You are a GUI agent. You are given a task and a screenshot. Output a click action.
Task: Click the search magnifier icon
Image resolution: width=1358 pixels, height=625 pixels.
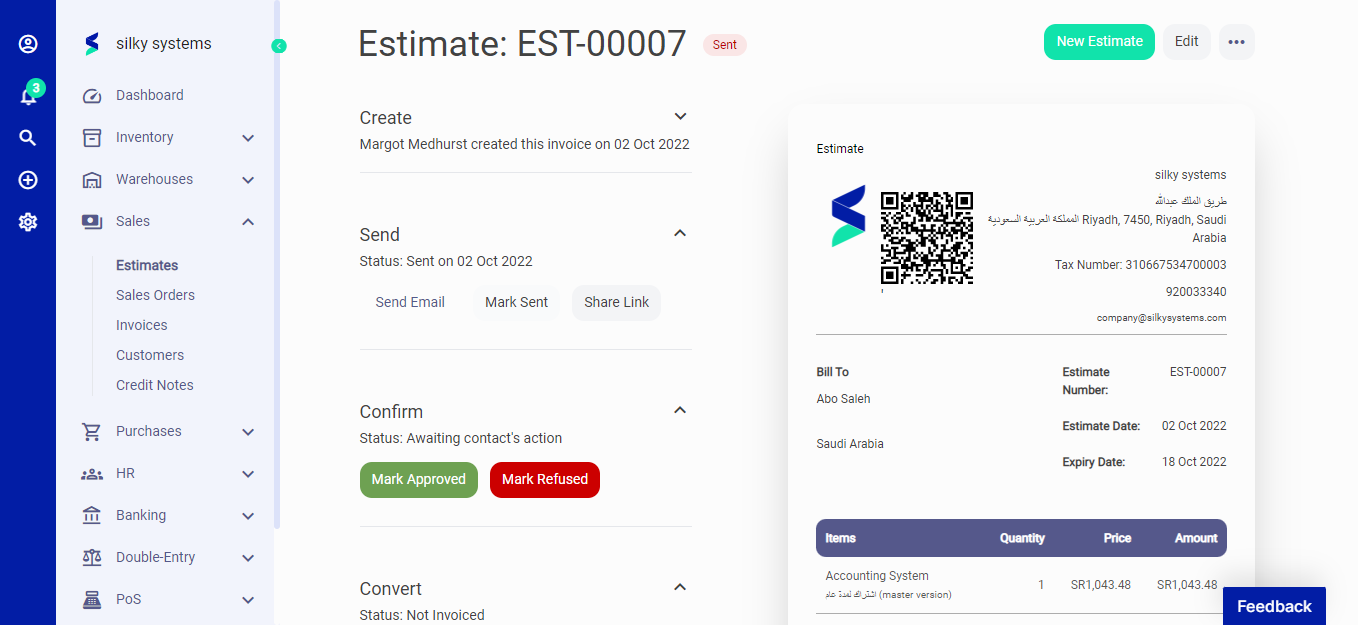click(27, 137)
